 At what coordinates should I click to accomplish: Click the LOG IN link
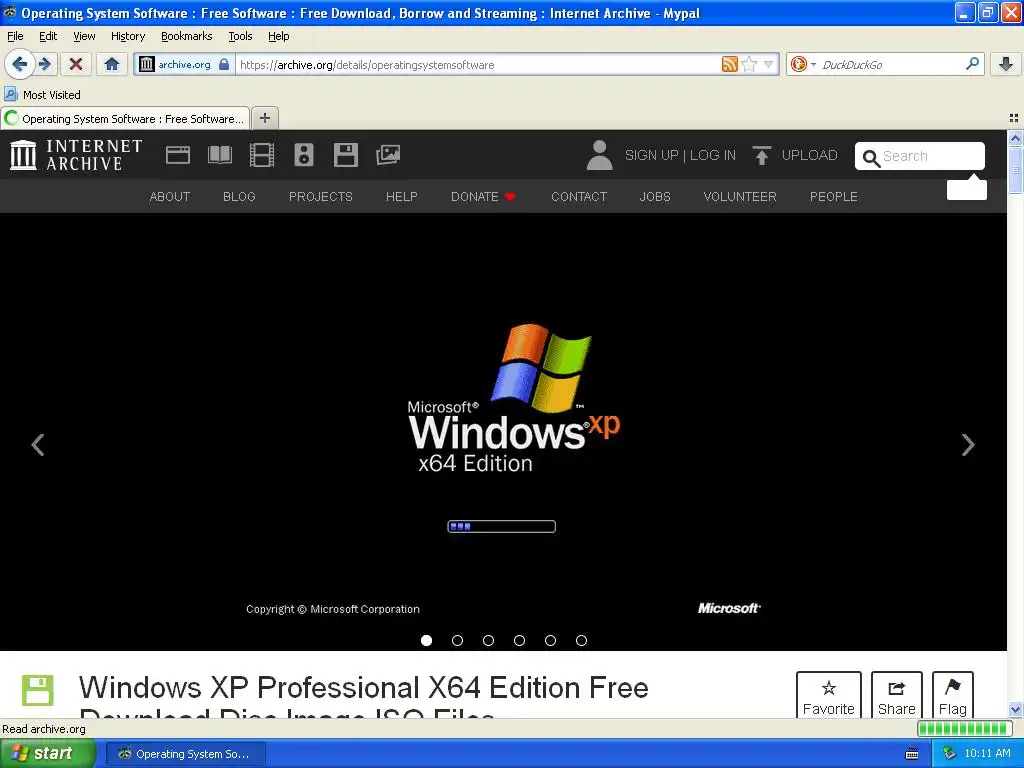pos(712,155)
